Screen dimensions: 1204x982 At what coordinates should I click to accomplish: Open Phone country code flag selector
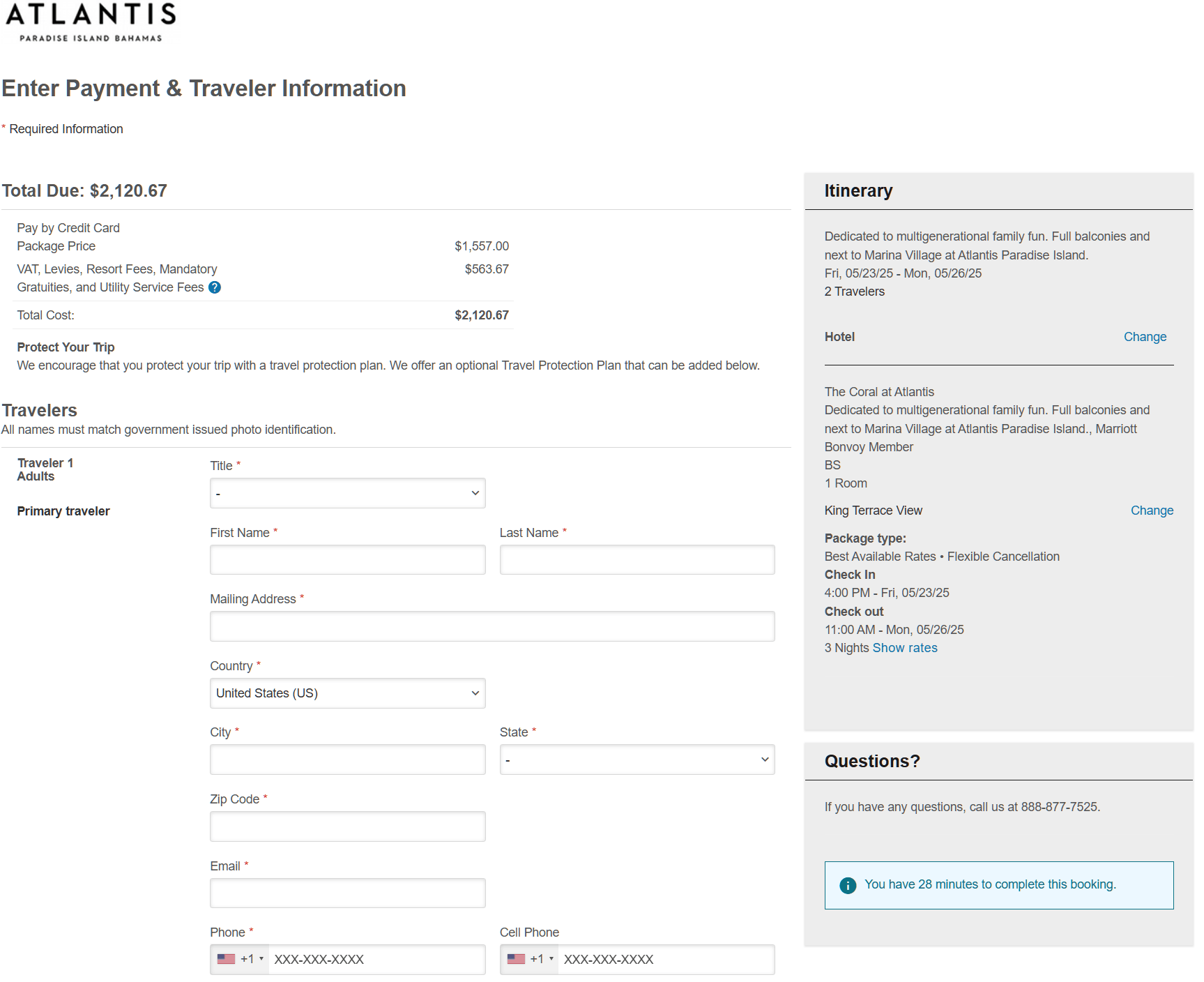point(240,959)
